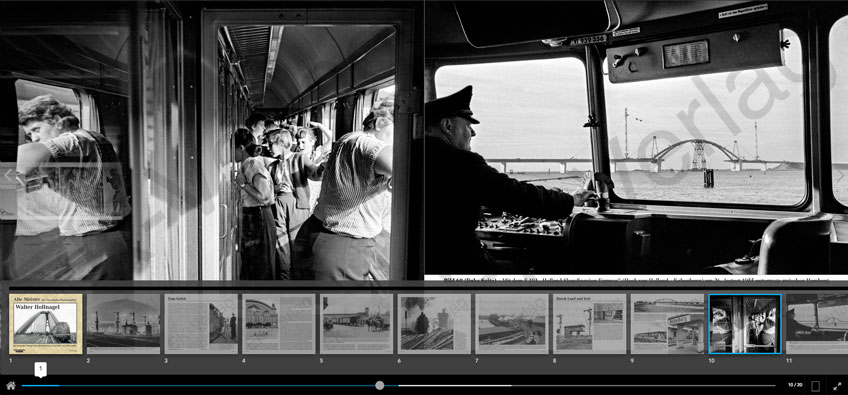Click the page navigation slider handle
The width and height of the screenshot is (848, 395).
380,385
